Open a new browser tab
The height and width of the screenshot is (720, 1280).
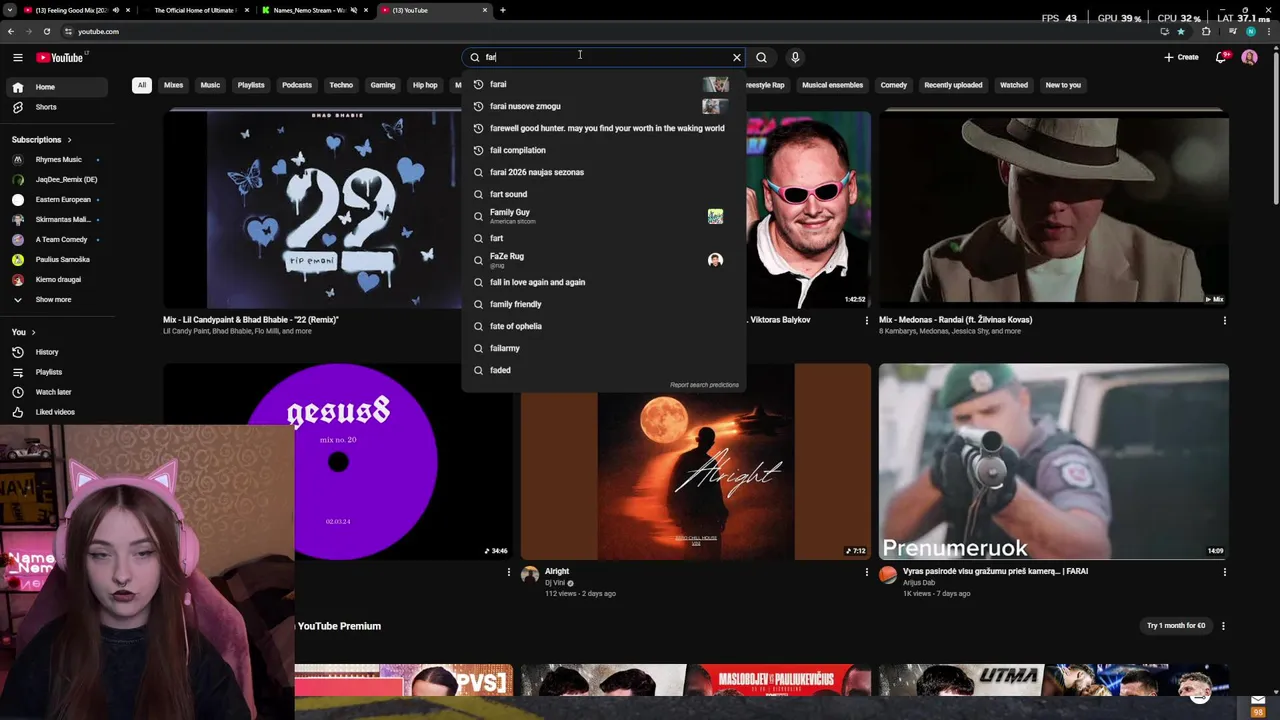pyautogui.click(x=503, y=10)
